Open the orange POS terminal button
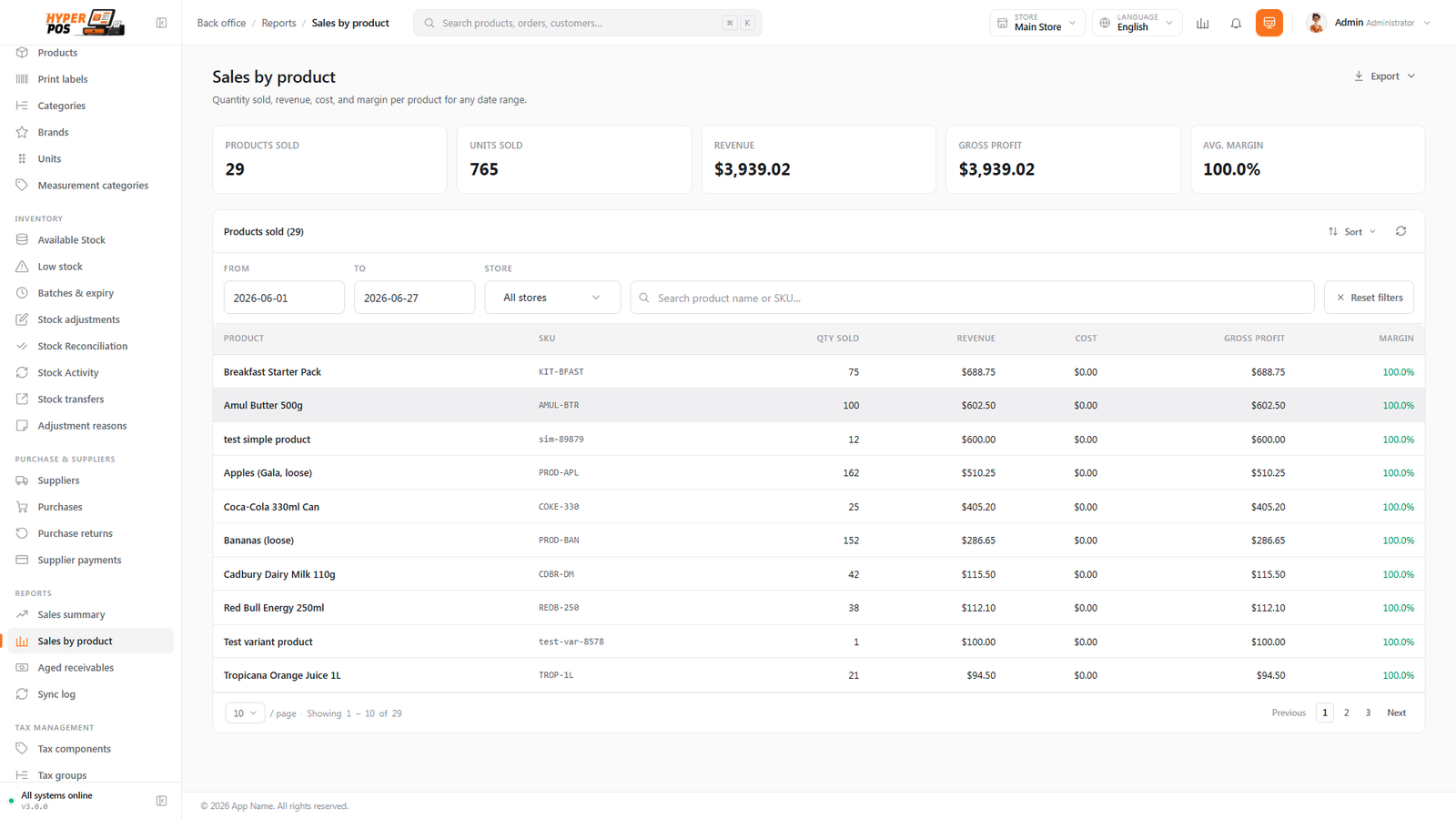 point(1269,23)
